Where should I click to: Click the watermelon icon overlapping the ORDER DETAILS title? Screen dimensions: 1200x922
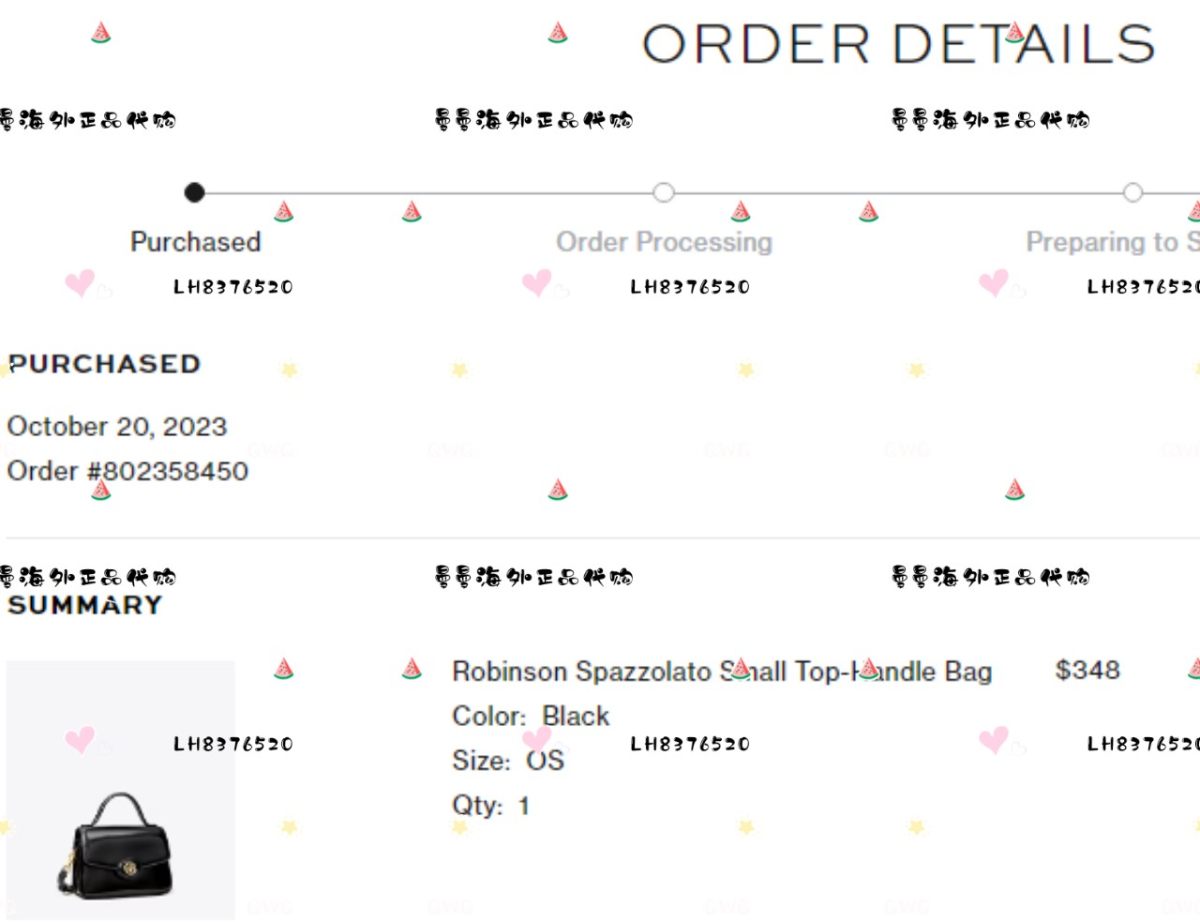pyautogui.click(x=1014, y=32)
